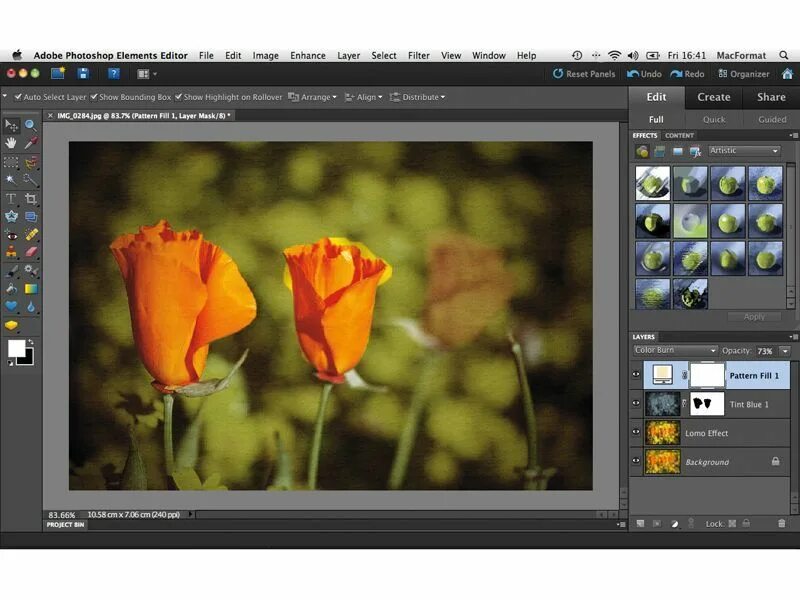
Task: Open the Align dropdown
Action: (x=363, y=97)
